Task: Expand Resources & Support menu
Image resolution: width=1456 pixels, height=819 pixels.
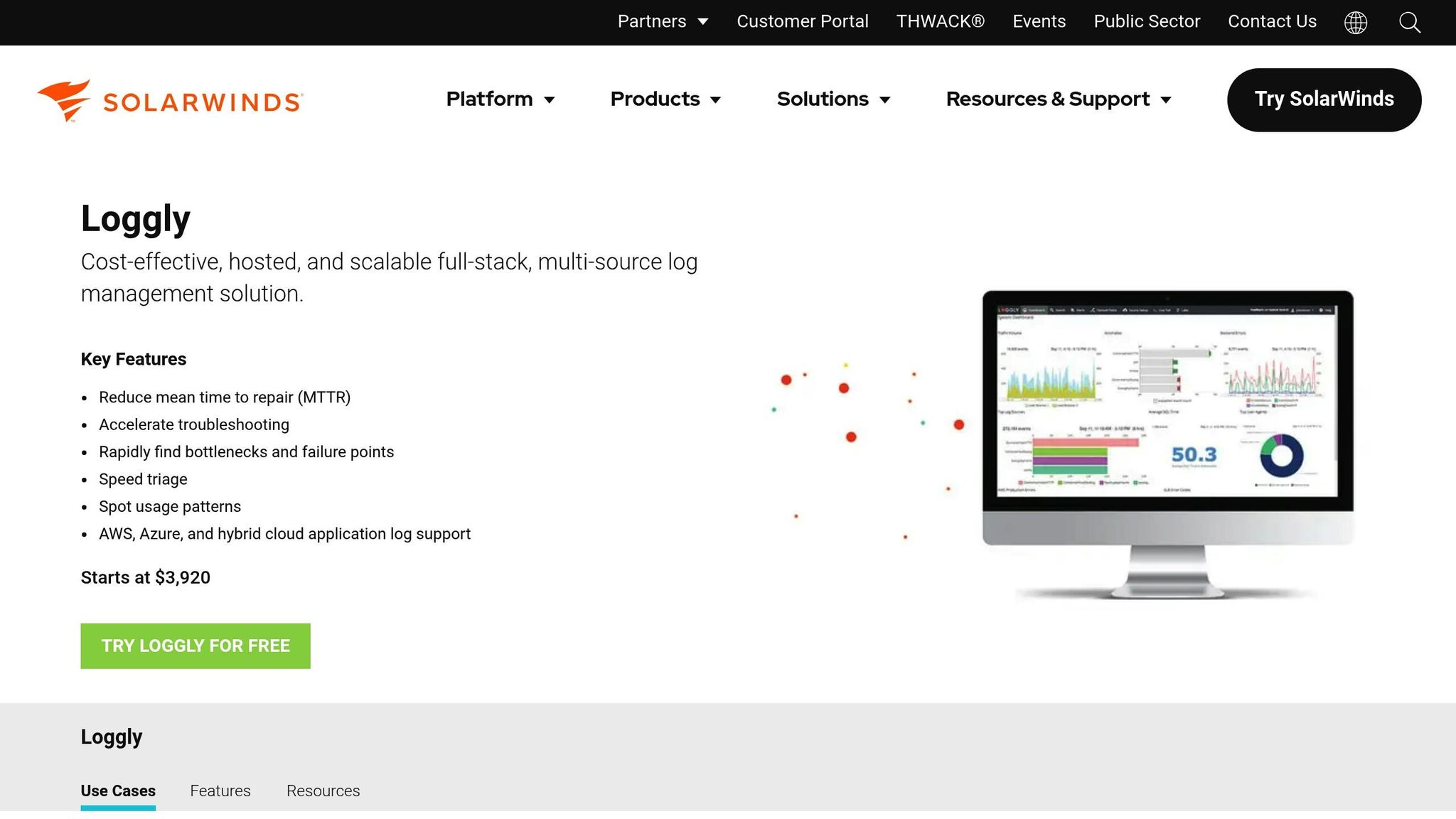Action: 1058,99
